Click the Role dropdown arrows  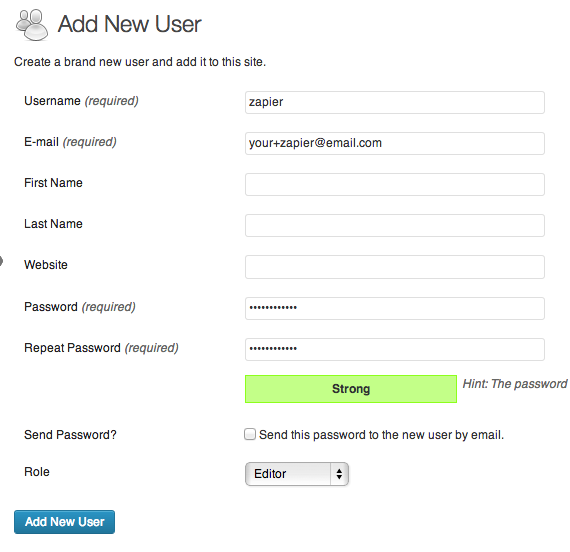pos(339,474)
